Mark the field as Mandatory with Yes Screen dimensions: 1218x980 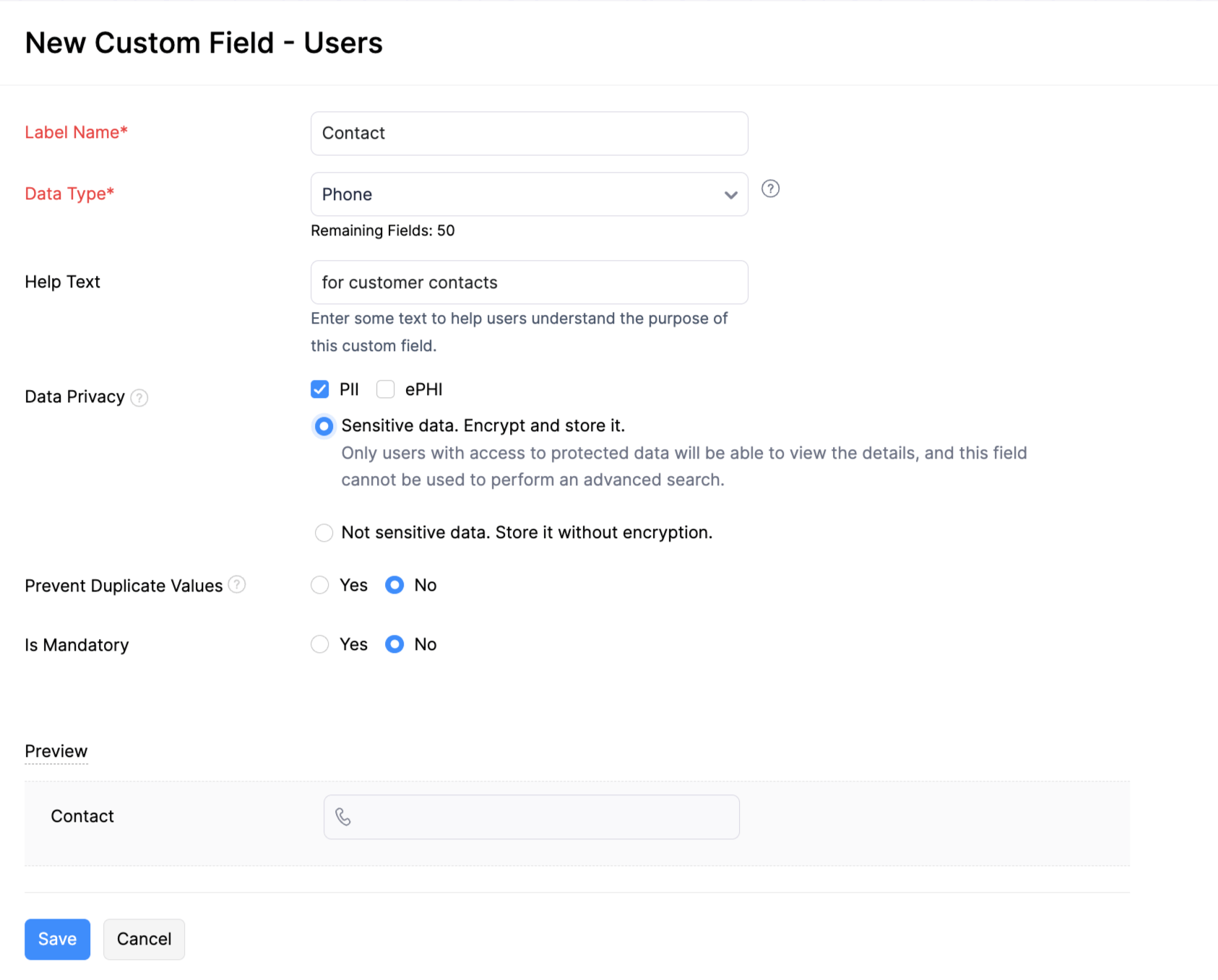click(x=319, y=644)
